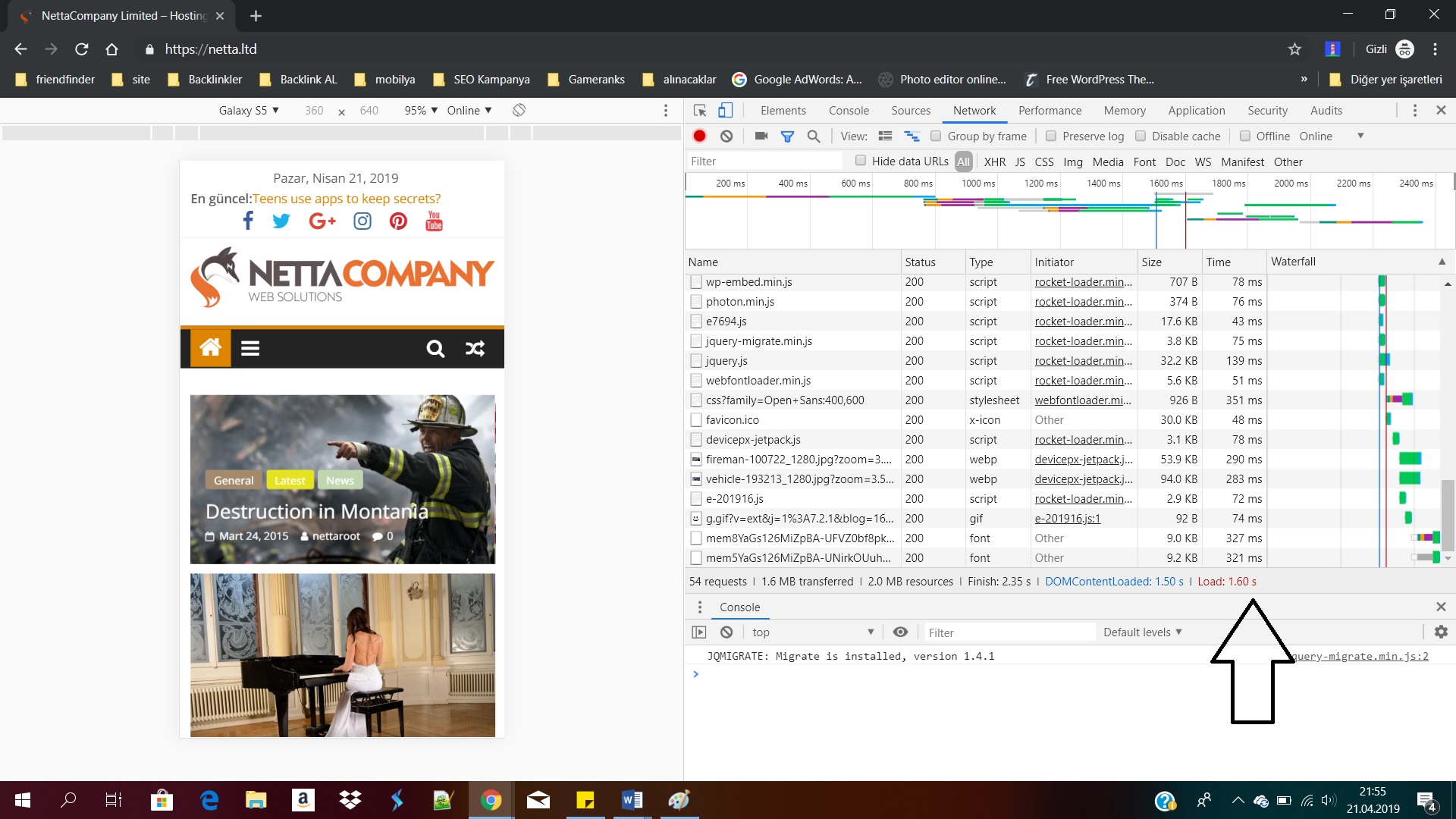This screenshot has height=819, width=1456.
Task: Tick the checkbox for e7694.js row
Action: pyautogui.click(x=696, y=322)
